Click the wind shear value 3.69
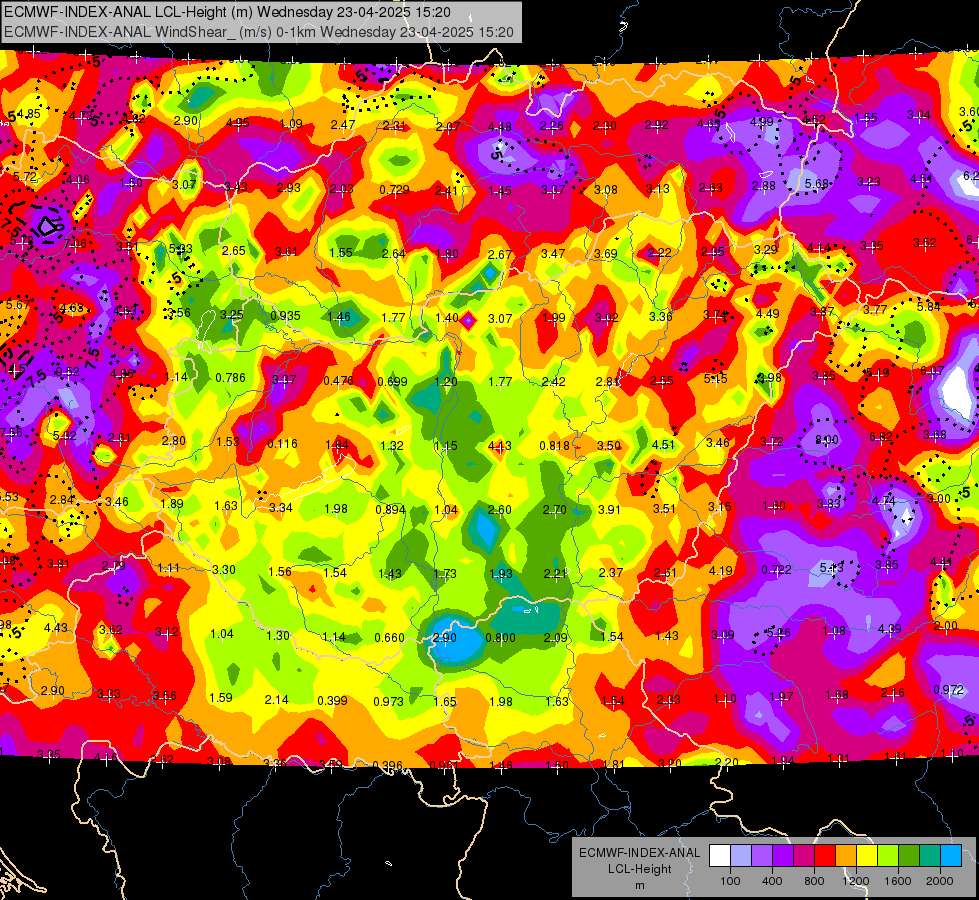Image resolution: width=979 pixels, height=900 pixels. tap(606, 254)
